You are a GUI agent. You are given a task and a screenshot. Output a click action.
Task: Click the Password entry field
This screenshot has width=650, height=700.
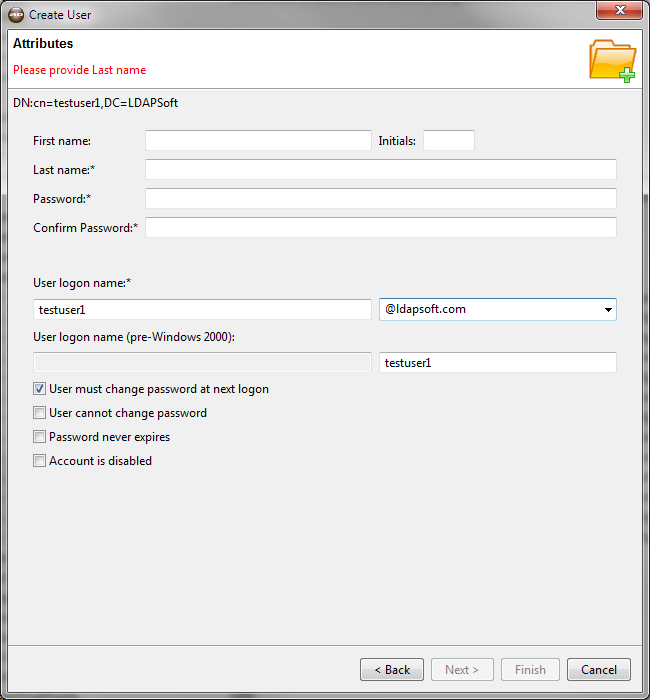click(381, 199)
